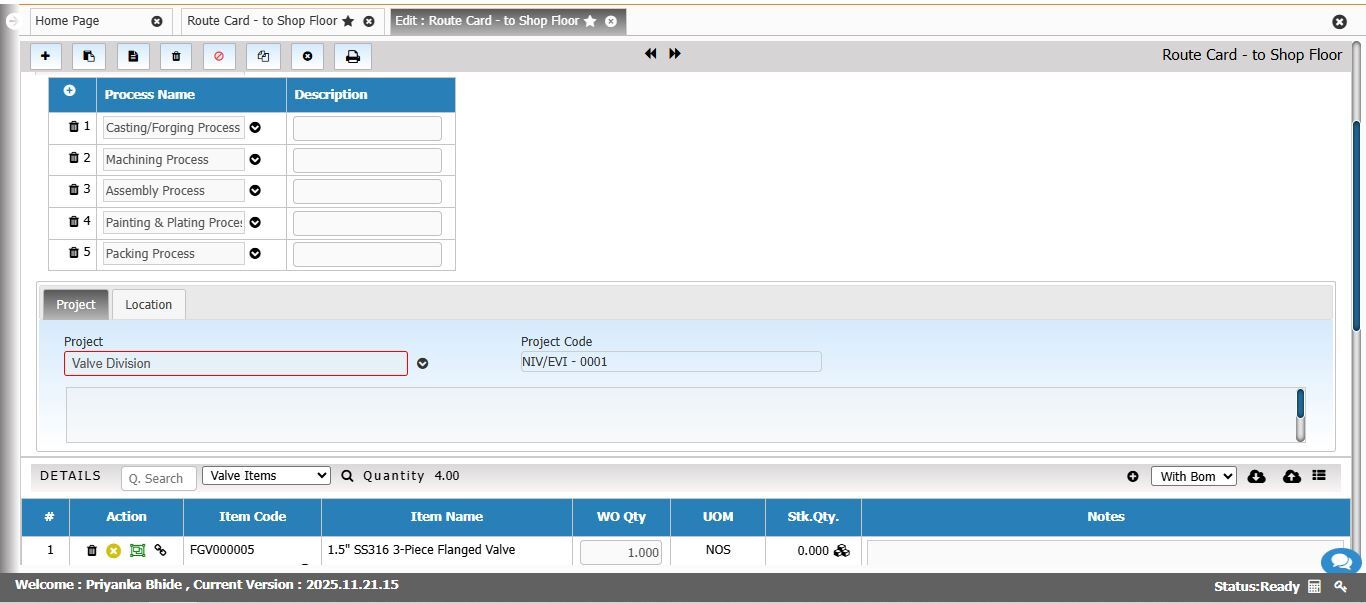Delete the Machining Process row
Screen dimensions: 1366x603
click(x=73, y=158)
